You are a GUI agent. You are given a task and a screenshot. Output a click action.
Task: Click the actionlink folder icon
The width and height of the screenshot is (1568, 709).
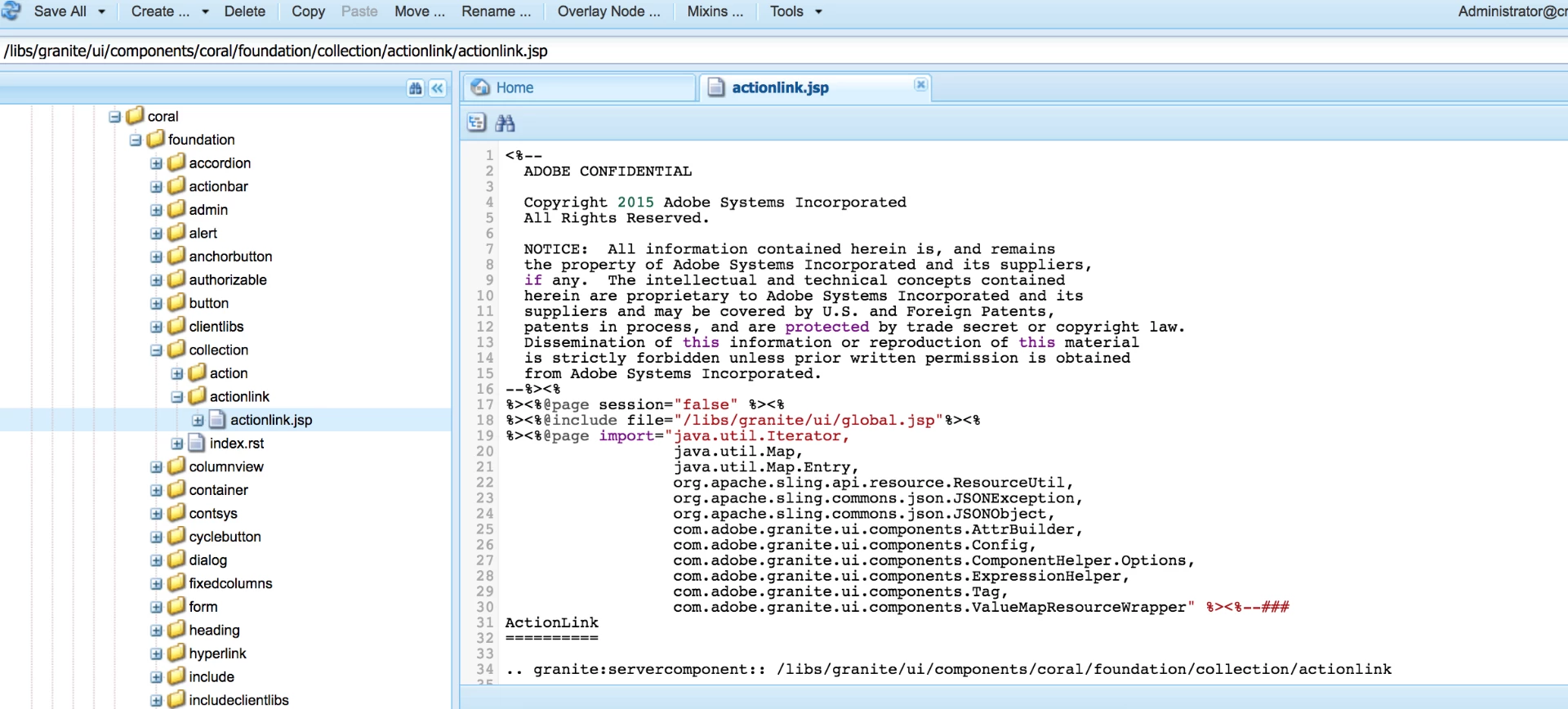click(x=197, y=396)
